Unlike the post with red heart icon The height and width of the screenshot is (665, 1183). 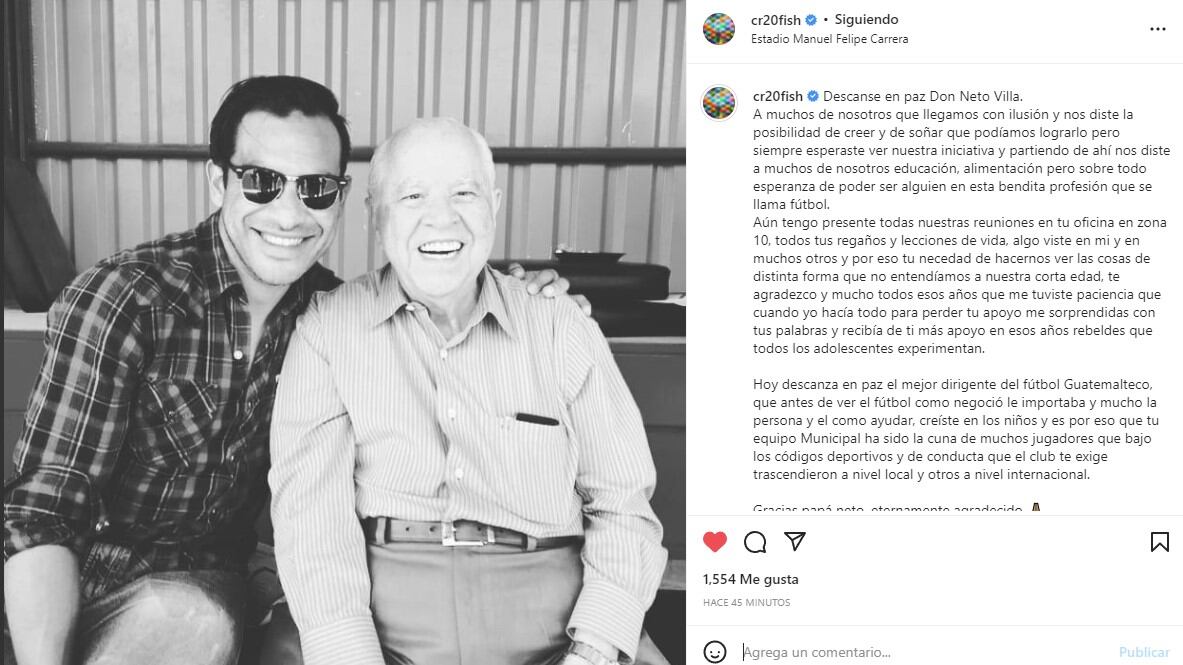(714, 542)
